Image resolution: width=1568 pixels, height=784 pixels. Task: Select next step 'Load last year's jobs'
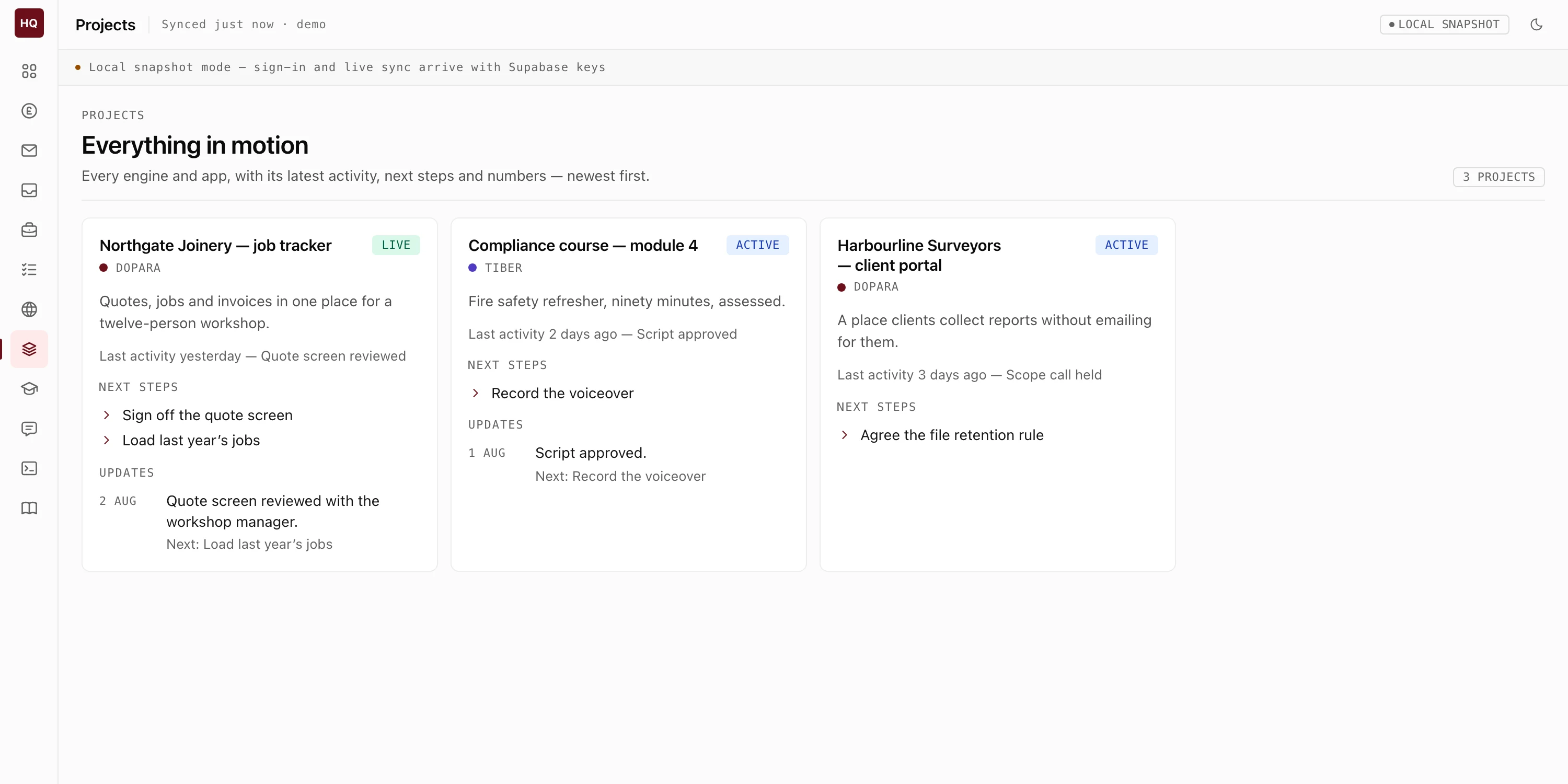[x=191, y=440]
